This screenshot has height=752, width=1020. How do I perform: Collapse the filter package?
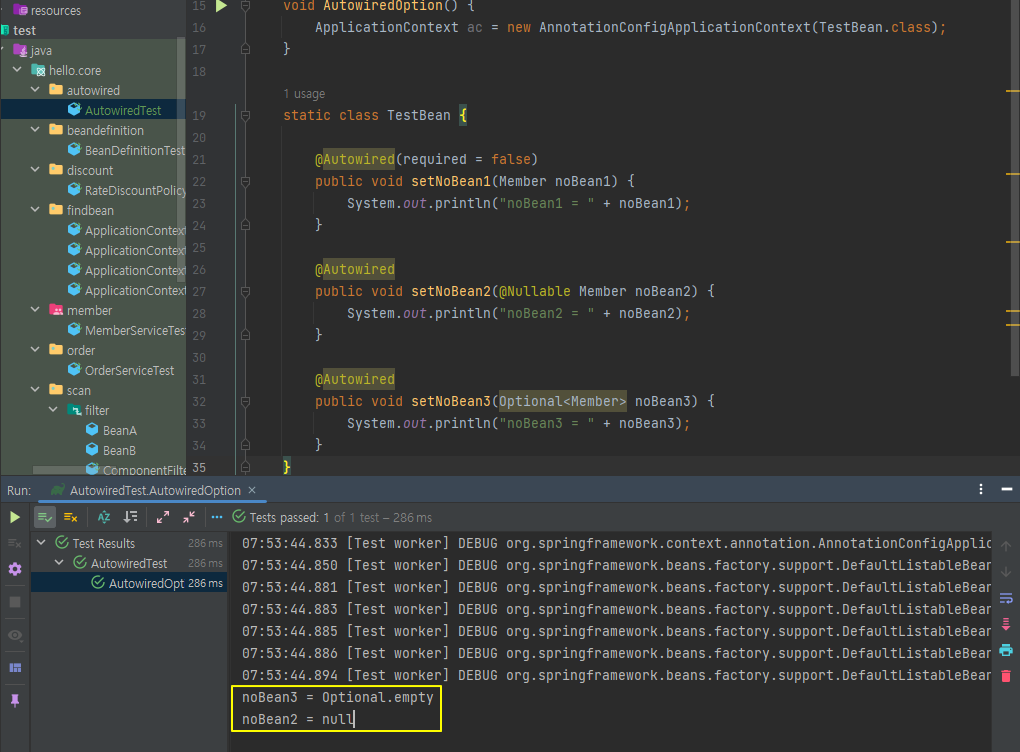pos(53,410)
